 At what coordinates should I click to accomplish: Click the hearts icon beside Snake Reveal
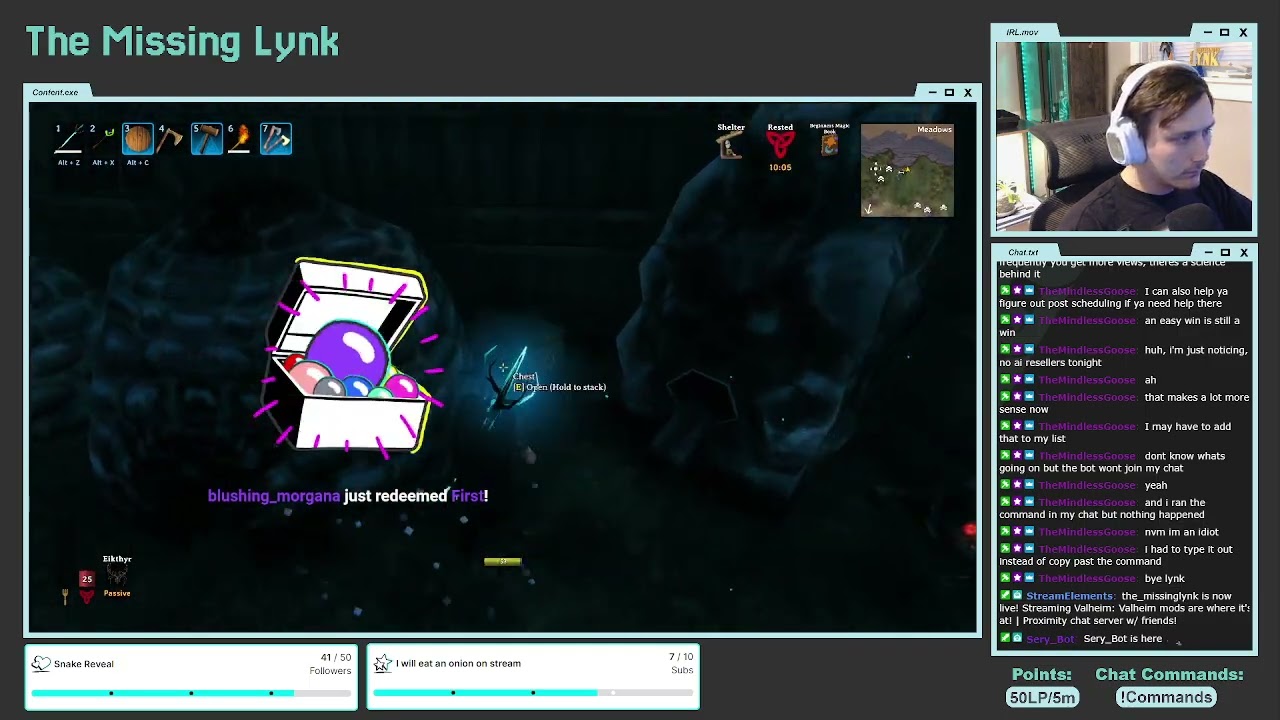pos(41,663)
